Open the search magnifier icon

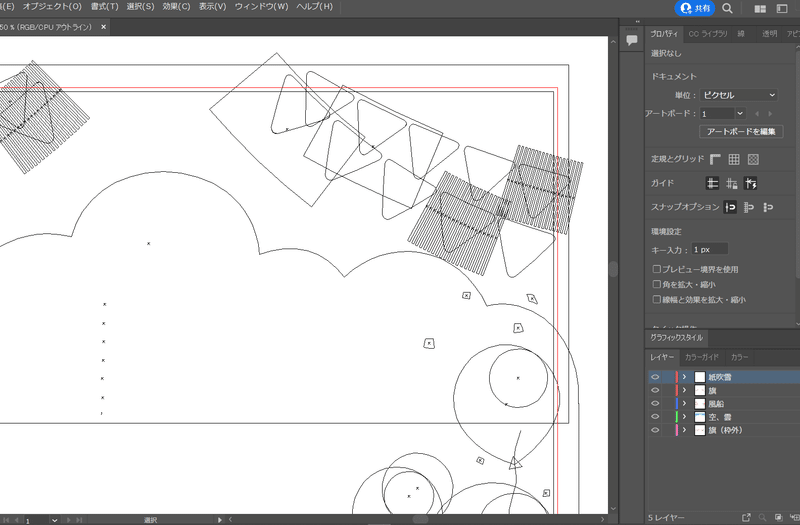[x=728, y=8]
